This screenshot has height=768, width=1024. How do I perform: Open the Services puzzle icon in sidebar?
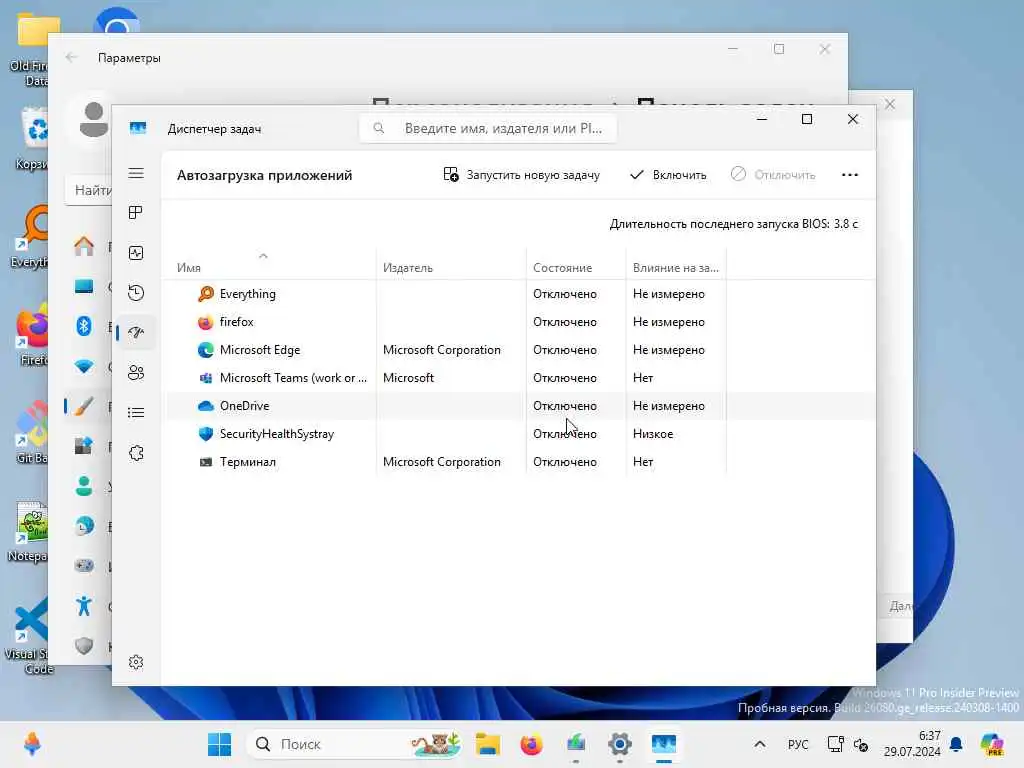coord(136,453)
